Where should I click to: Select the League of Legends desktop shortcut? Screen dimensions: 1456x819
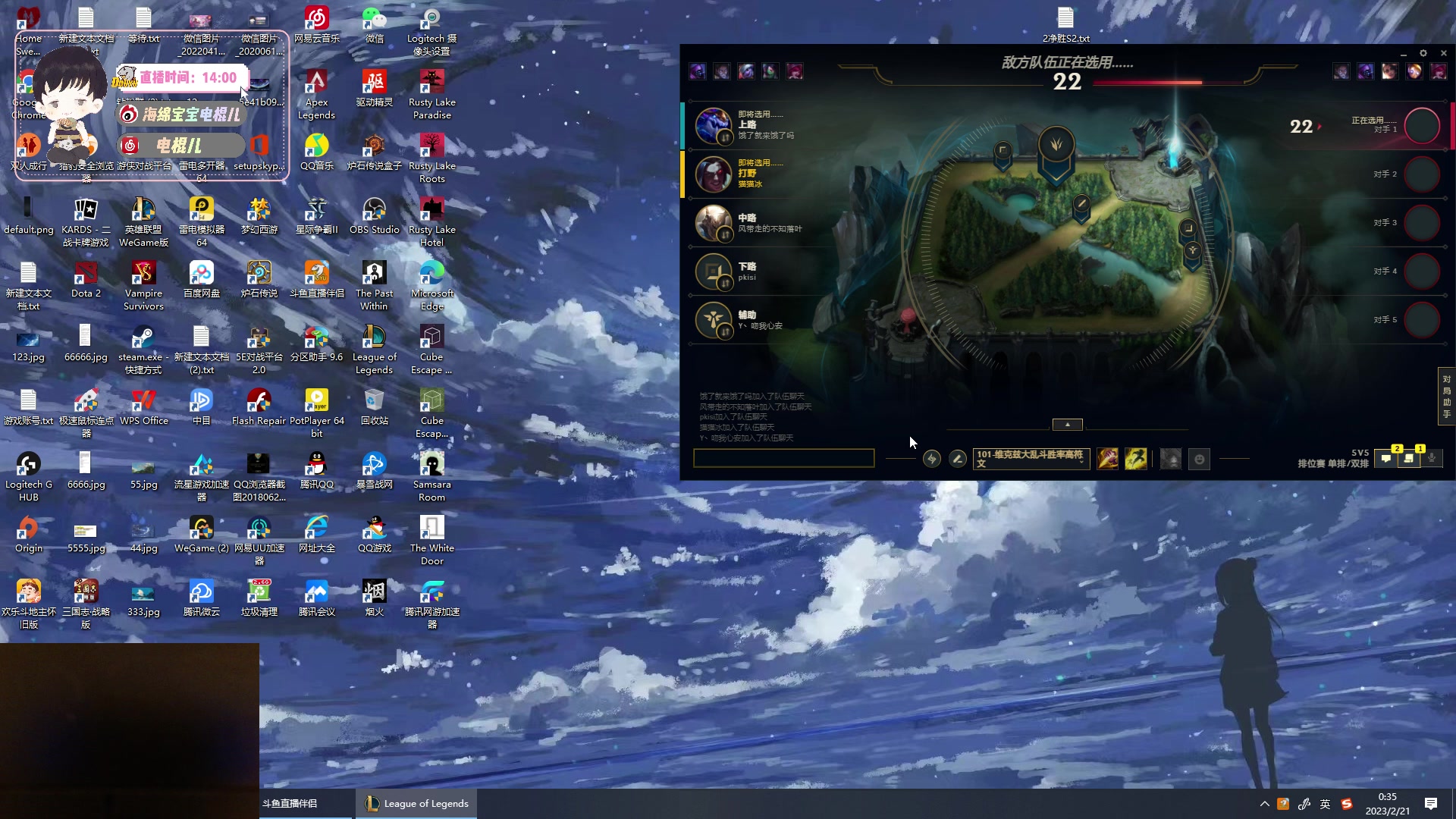(x=374, y=349)
